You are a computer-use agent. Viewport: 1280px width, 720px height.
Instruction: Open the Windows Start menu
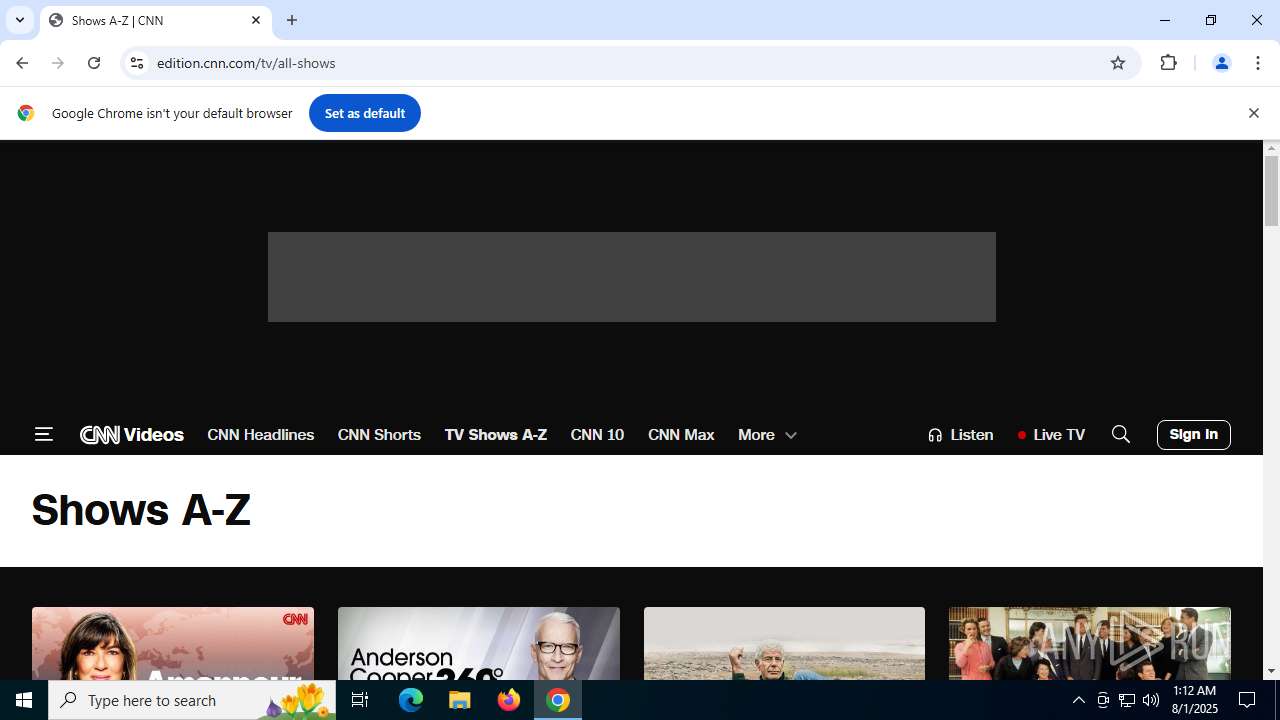[24, 700]
